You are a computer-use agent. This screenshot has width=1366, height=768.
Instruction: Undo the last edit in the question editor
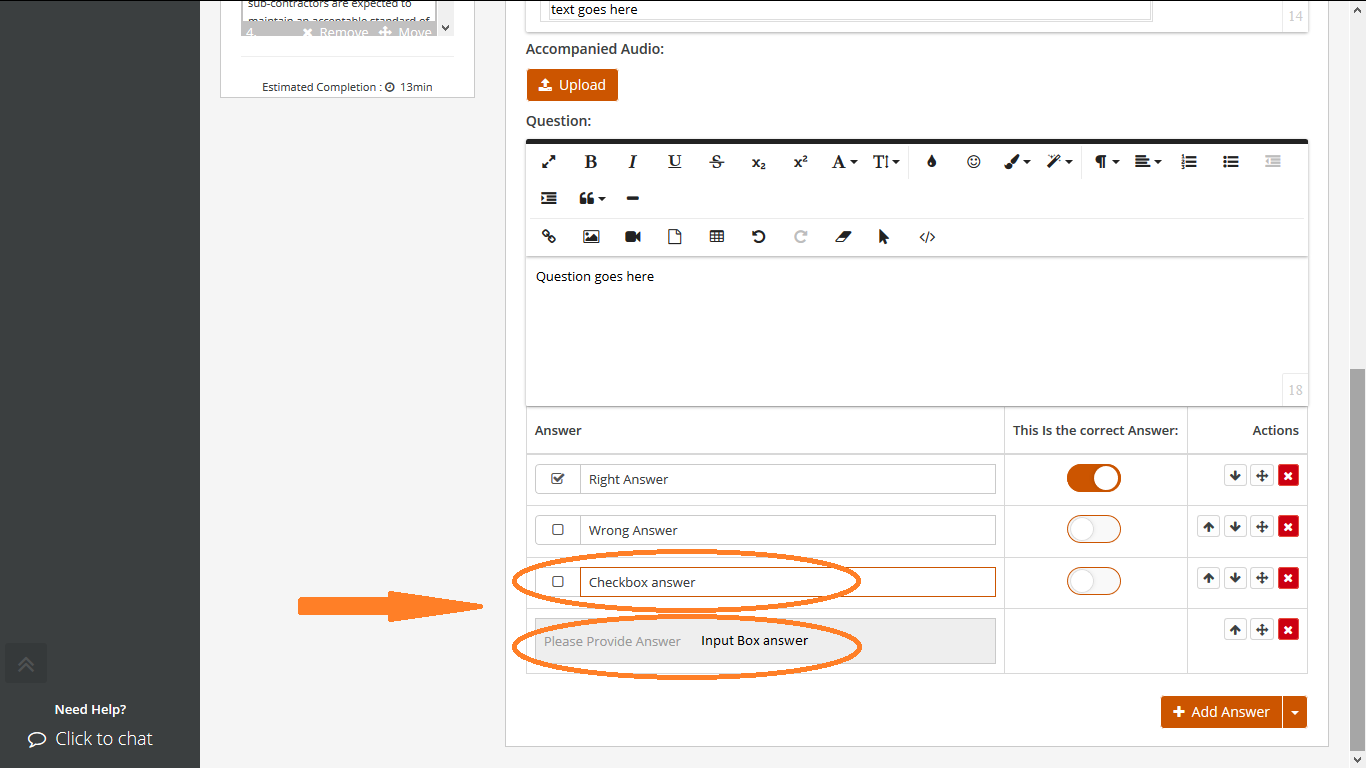point(758,236)
